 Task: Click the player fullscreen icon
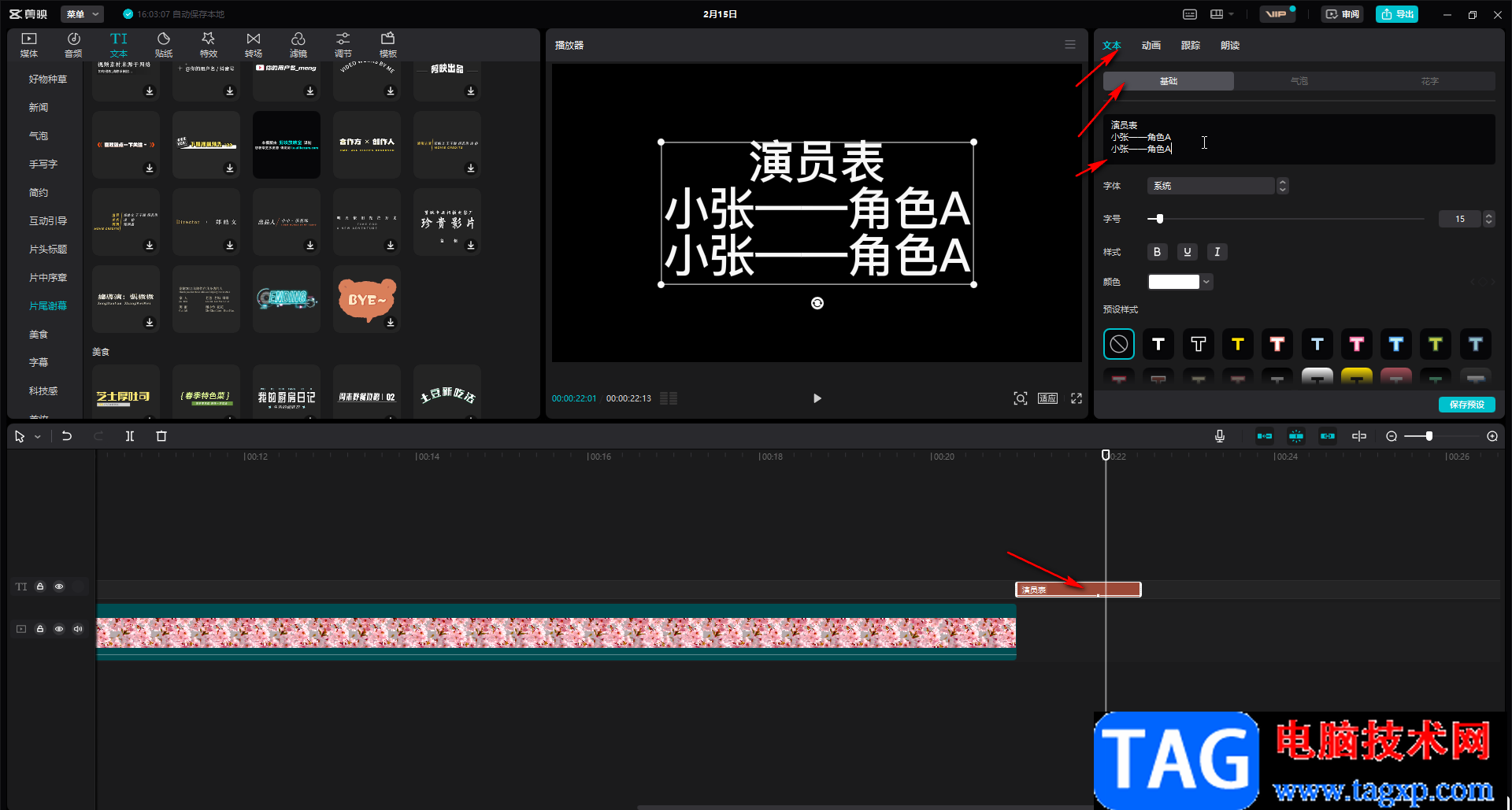[1077, 398]
